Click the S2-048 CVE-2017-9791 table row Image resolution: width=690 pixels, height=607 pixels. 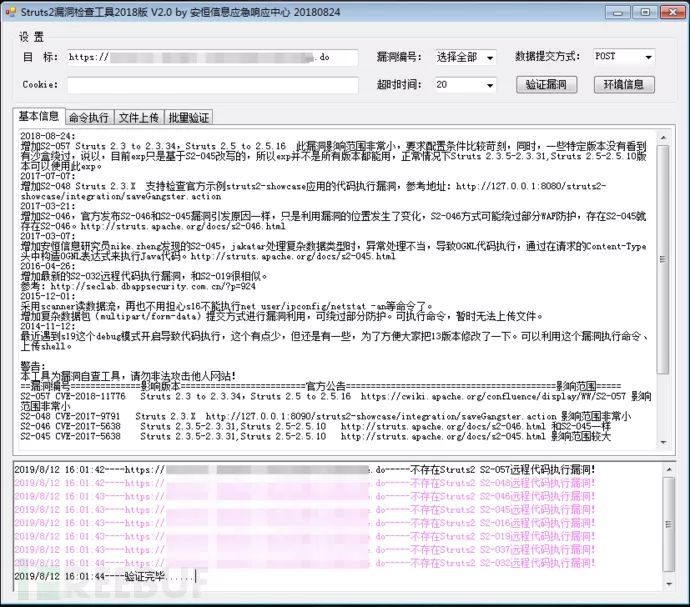tap(326, 416)
